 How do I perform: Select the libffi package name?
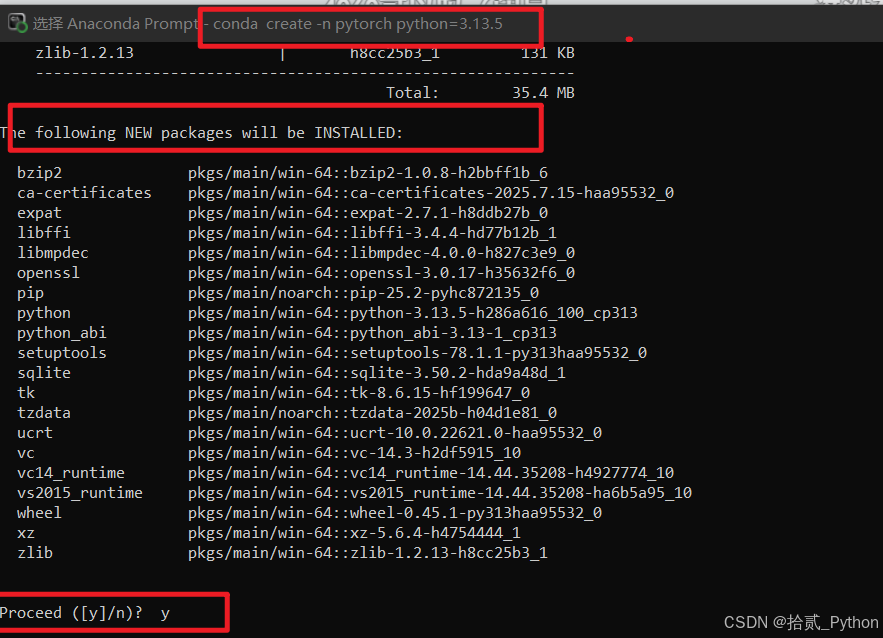pos(44,233)
